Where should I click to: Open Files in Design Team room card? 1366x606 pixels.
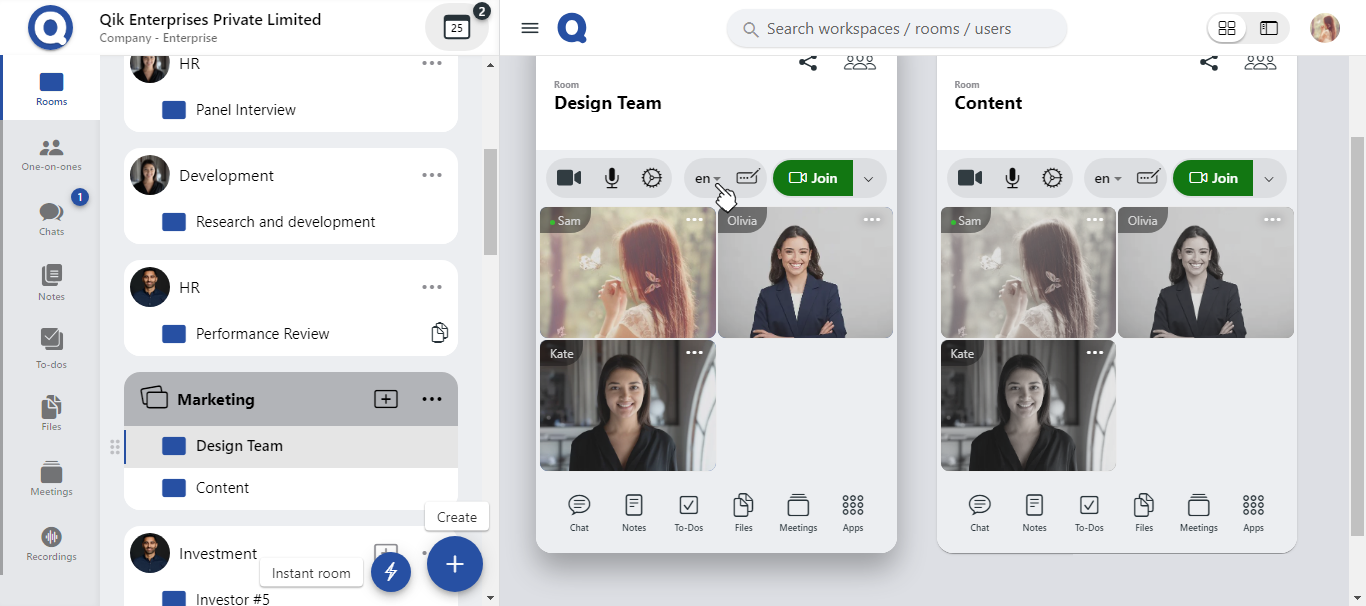pyautogui.click(x=743, y=512)
